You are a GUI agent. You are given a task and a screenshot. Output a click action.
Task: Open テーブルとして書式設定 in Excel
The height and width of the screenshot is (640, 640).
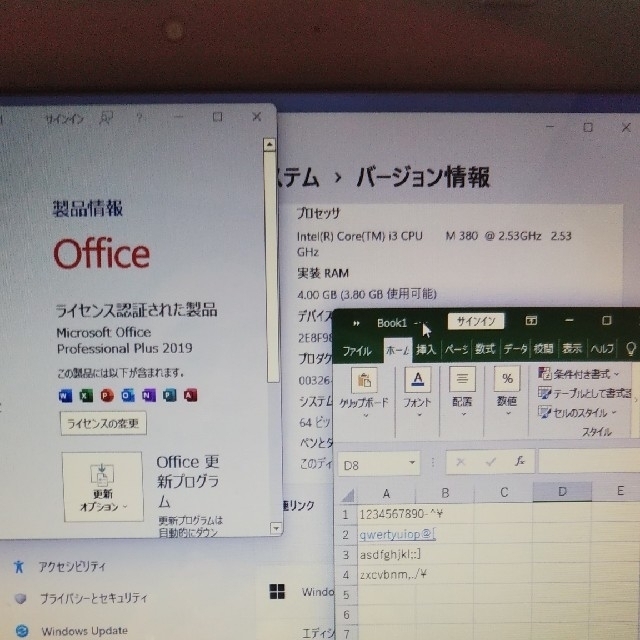click(x=584, y=393)
